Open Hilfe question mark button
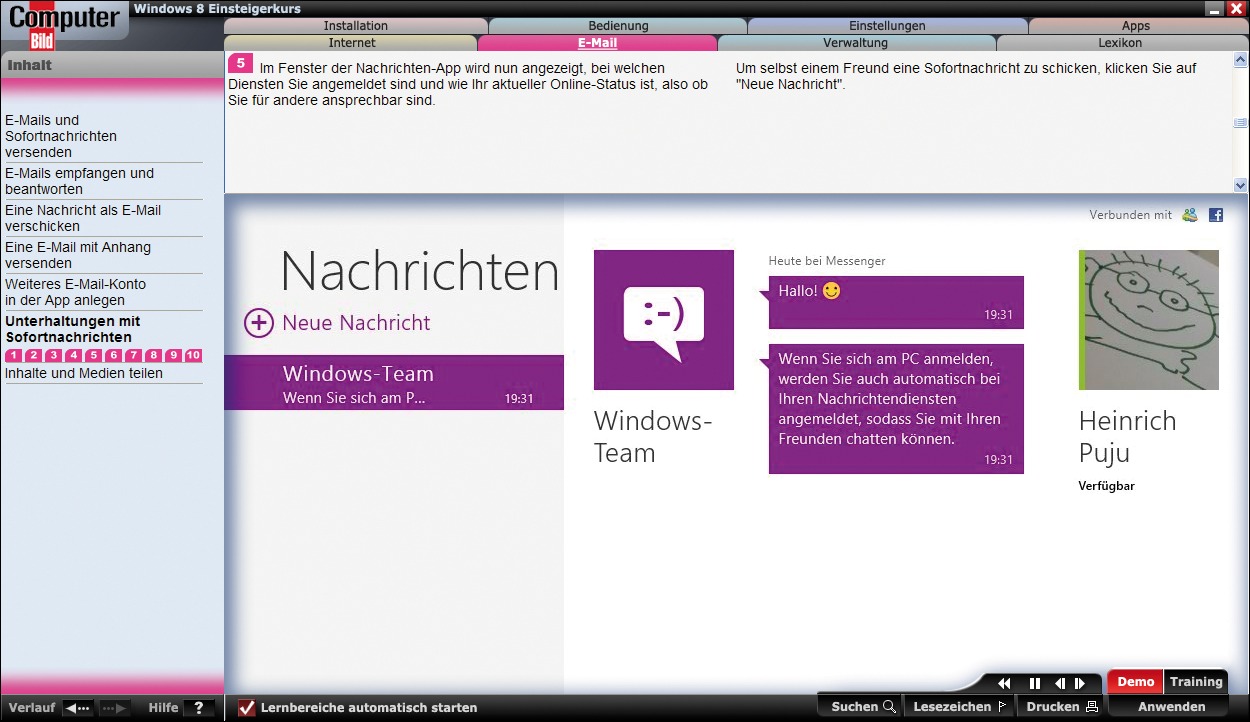 click(198, 708)
